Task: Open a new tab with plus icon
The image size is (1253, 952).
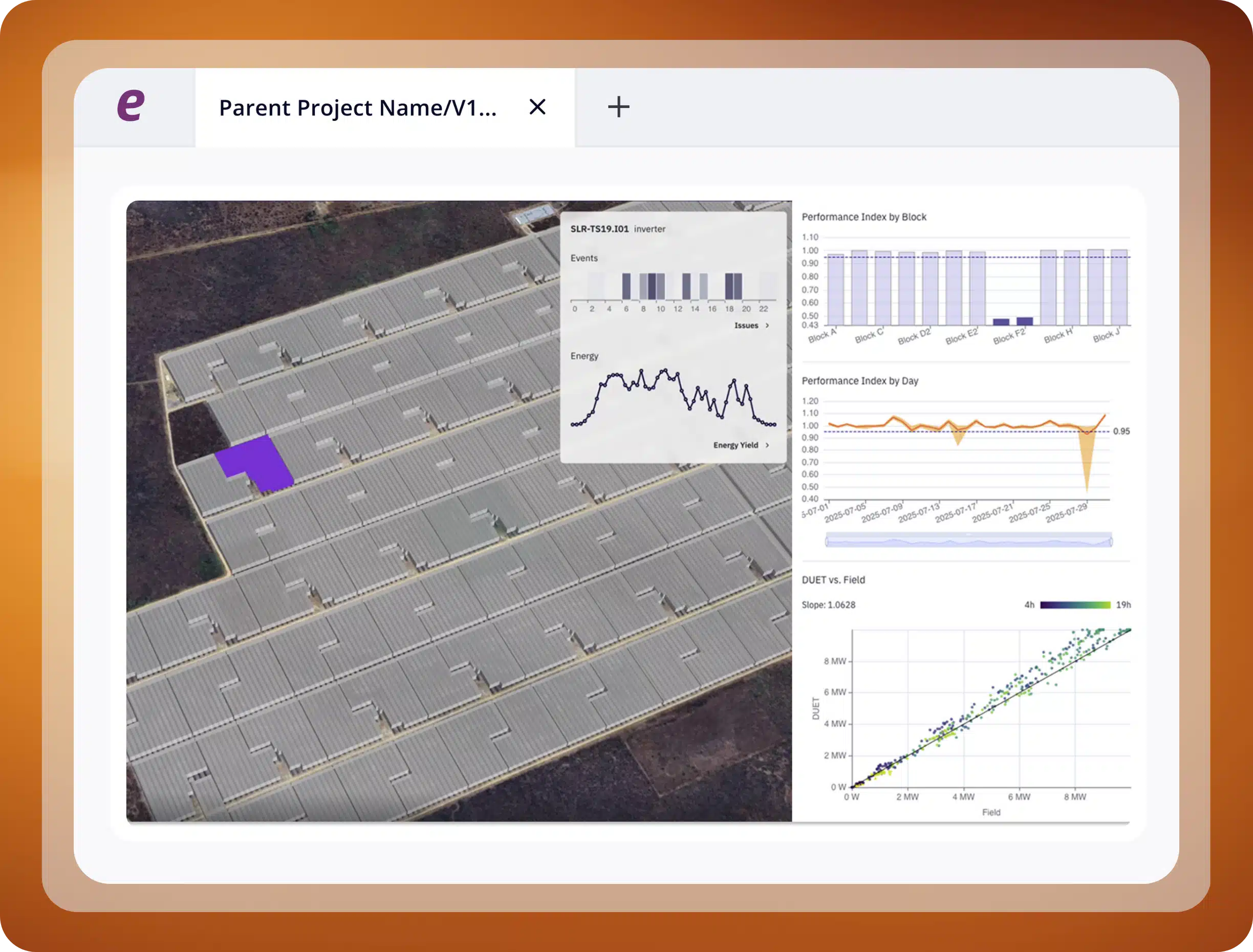Action: tap(618, 106)
